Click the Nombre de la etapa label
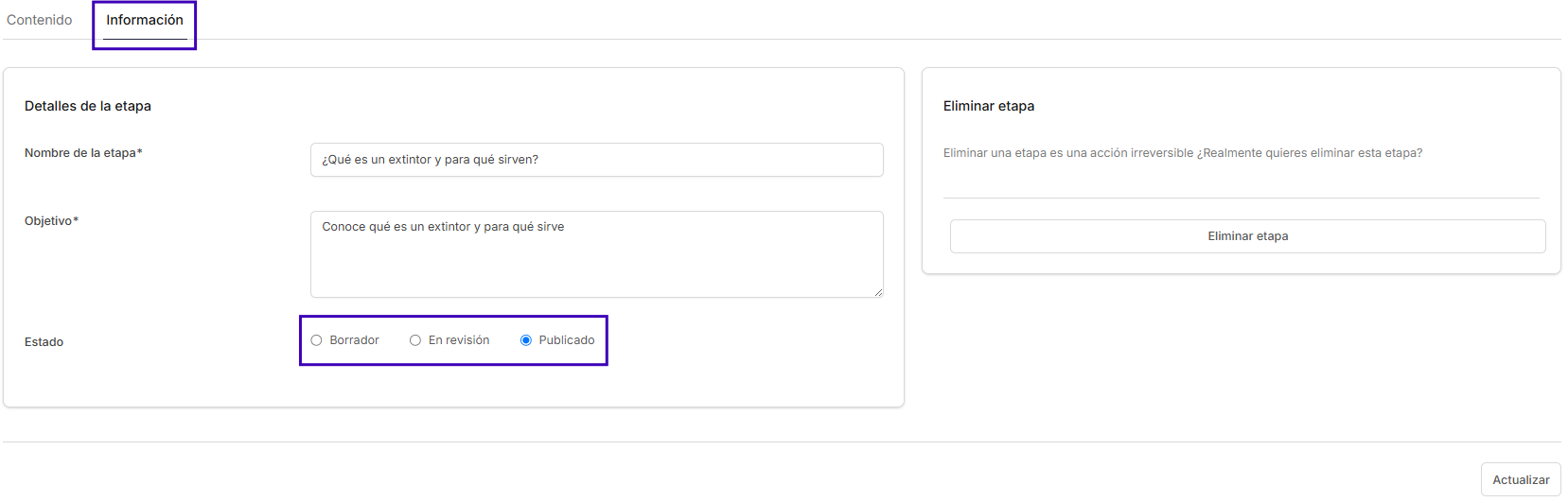 (x=83, y=153)
